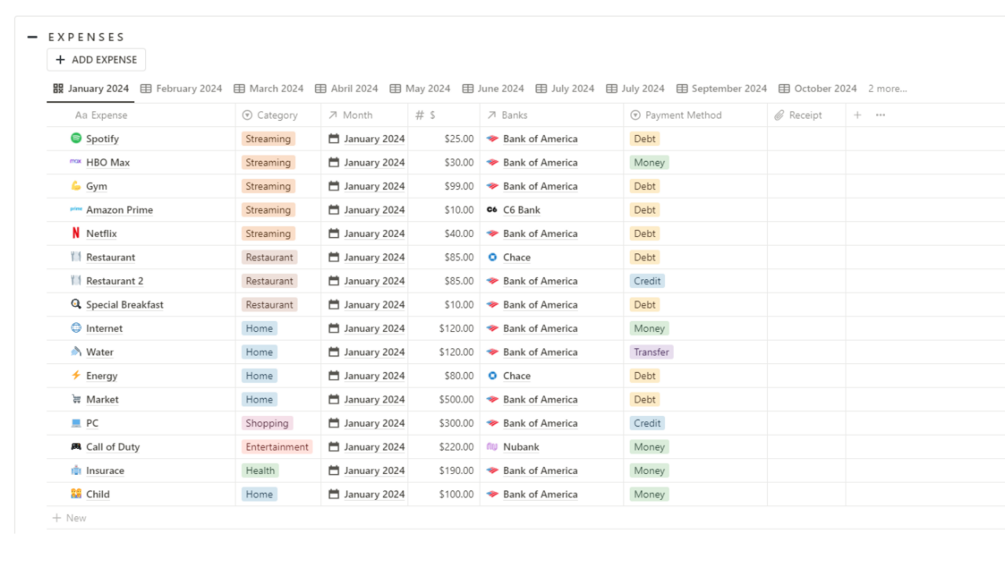Open the January 2024 tab
Screen dimensions: 1005x565
90,88
